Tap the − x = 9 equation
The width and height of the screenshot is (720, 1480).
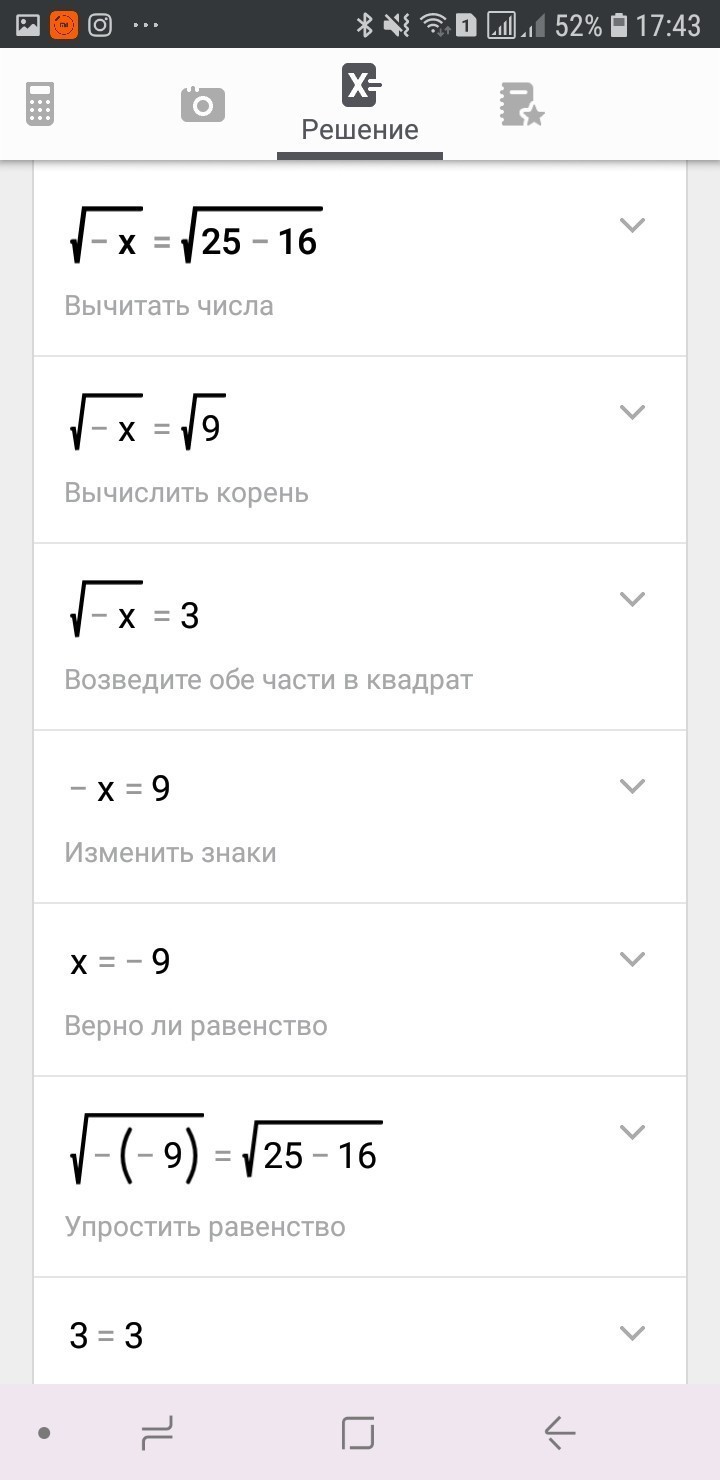[120, 789]
